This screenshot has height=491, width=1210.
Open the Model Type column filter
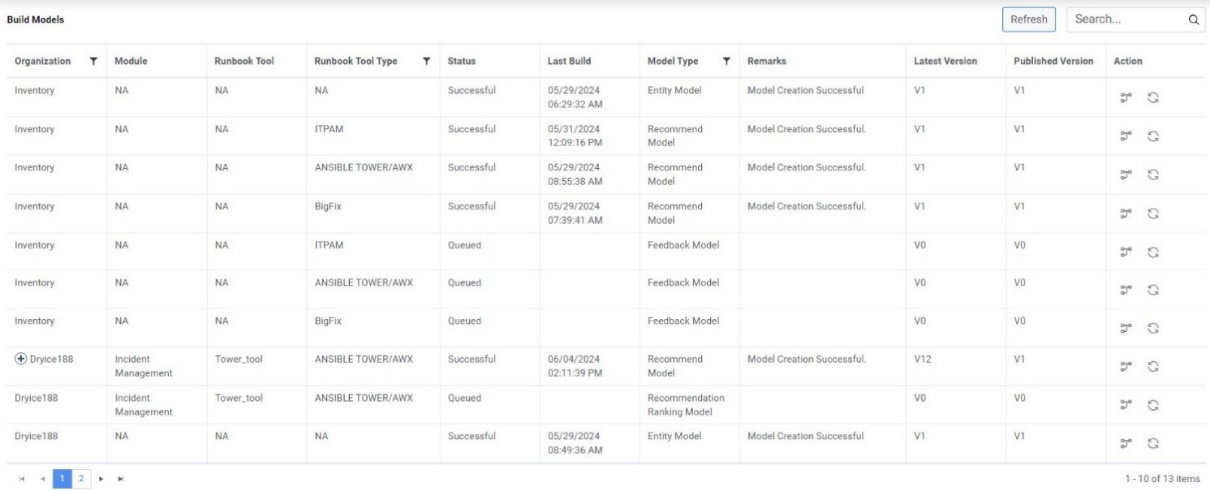click(x=727, y=61)
